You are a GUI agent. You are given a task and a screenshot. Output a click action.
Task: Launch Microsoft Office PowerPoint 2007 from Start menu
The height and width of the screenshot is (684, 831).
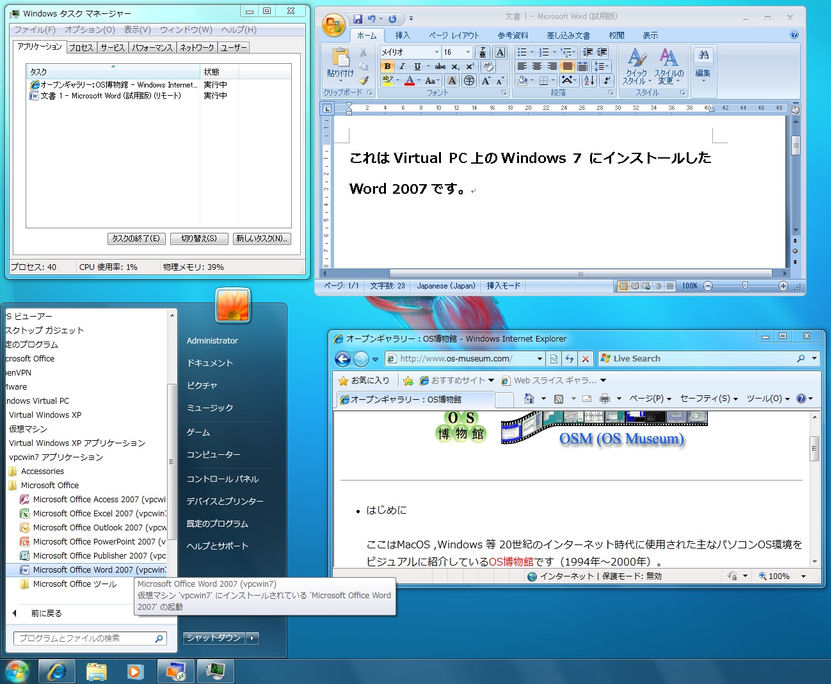(x=92, y=541)
